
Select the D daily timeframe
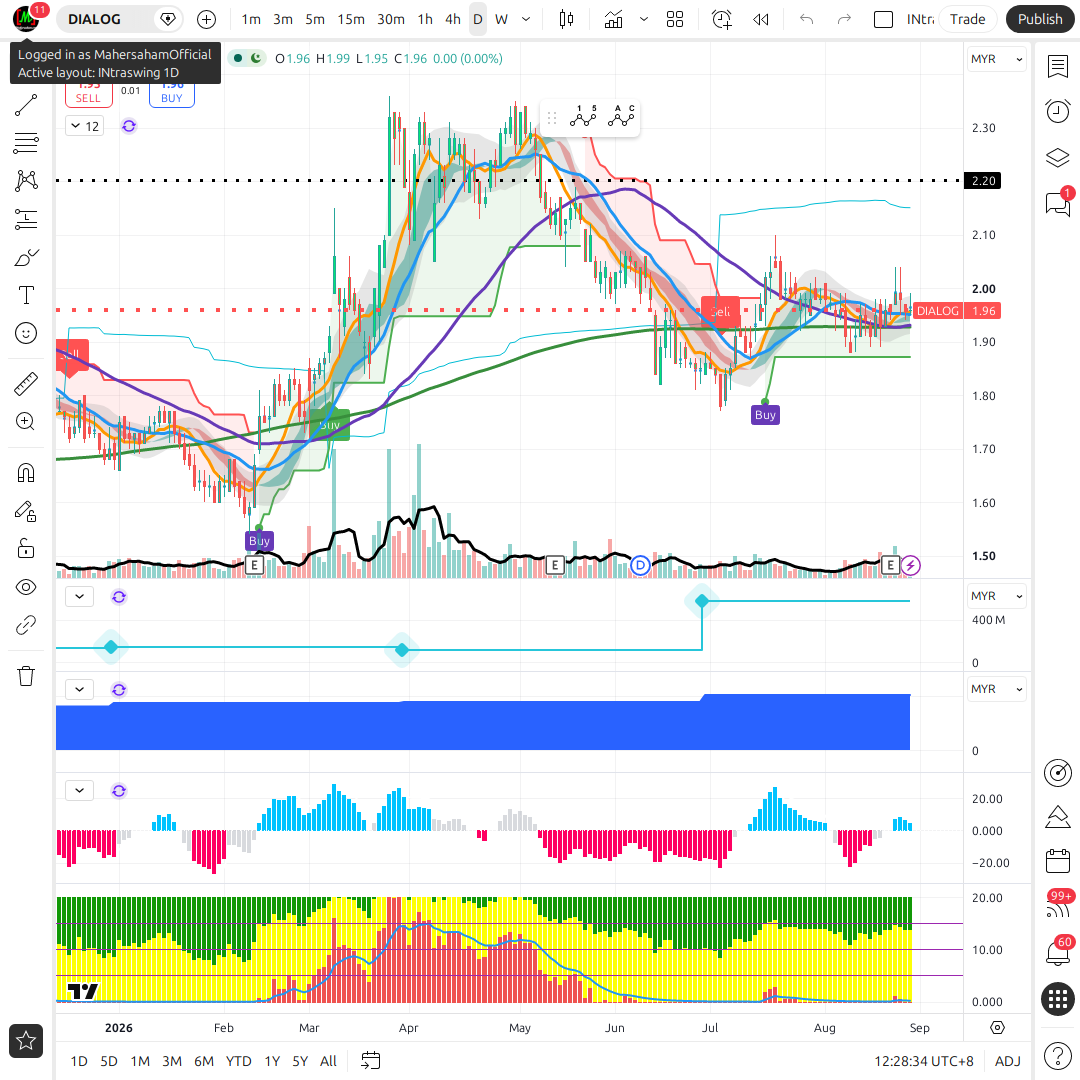pyautogui.click(x=477, y=19)
